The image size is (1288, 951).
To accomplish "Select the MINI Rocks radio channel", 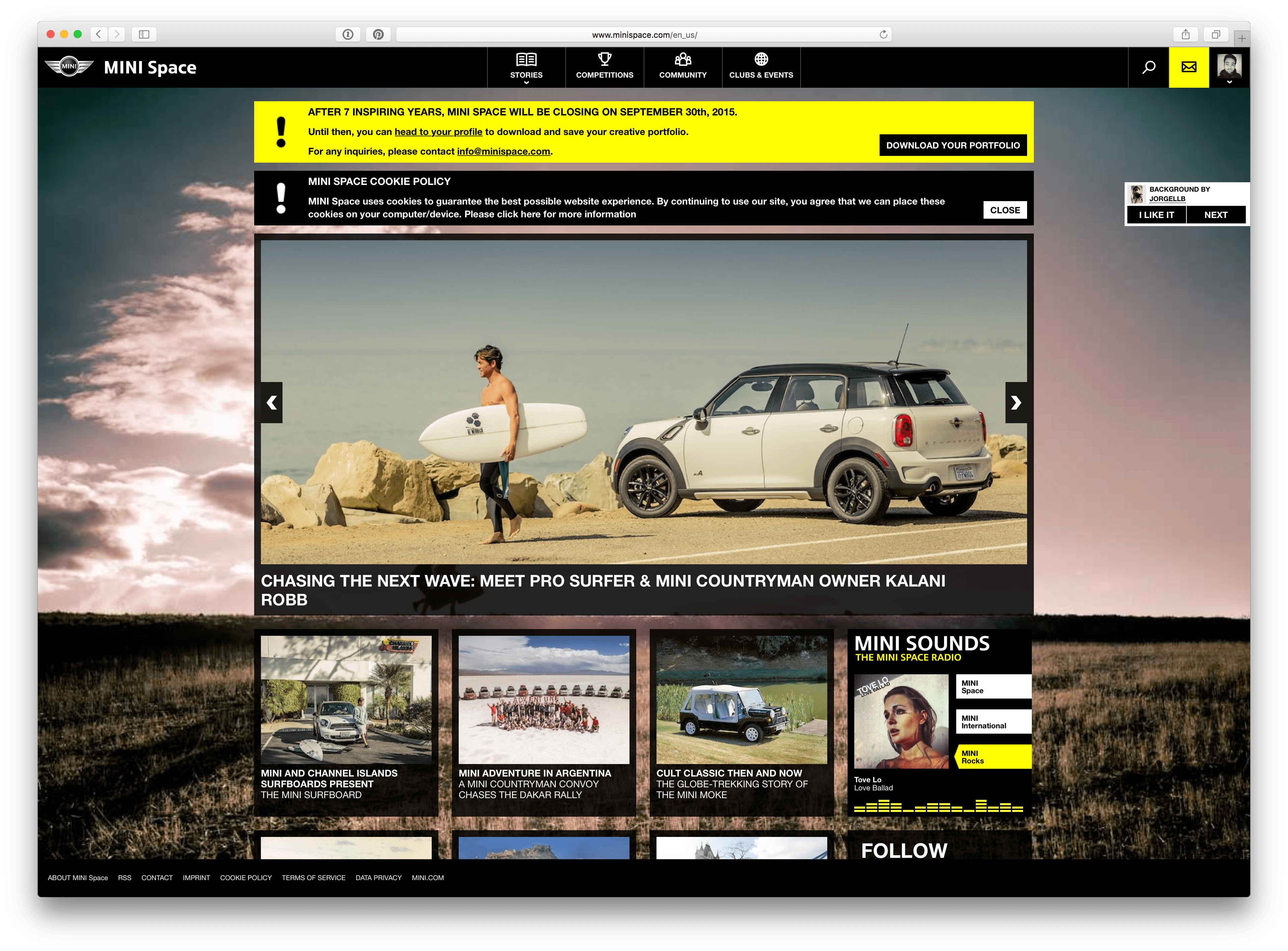I will click(x=994, y=757).
